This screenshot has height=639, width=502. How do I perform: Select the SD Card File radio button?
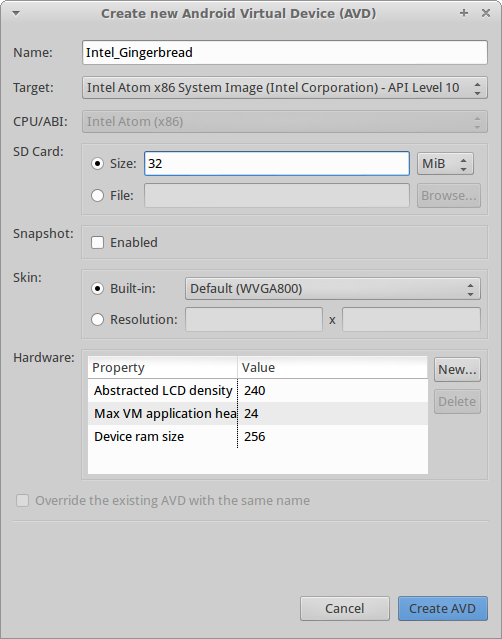click(x=97, y=196)
